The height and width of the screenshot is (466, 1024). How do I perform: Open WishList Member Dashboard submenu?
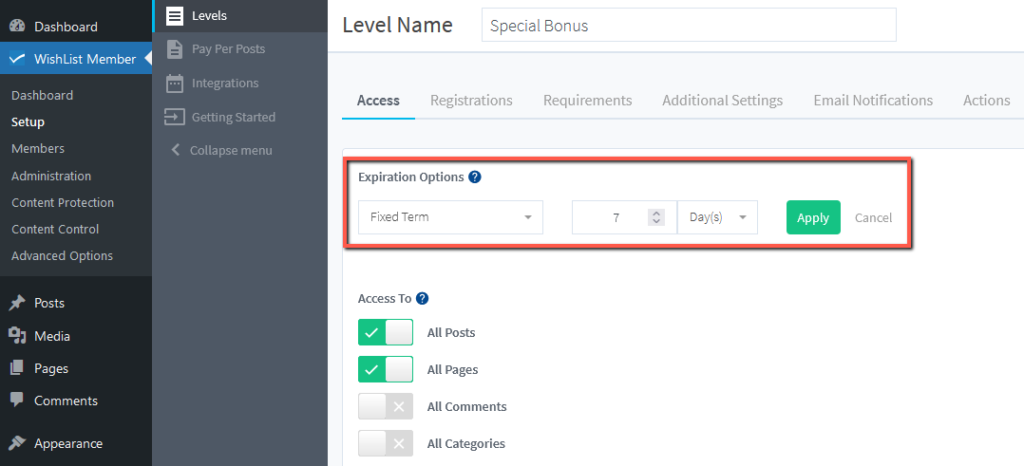pos(42,95)
